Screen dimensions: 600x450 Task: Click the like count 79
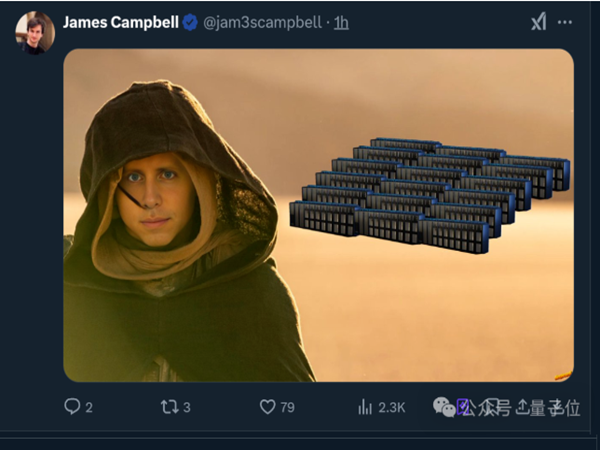(288, 407)
